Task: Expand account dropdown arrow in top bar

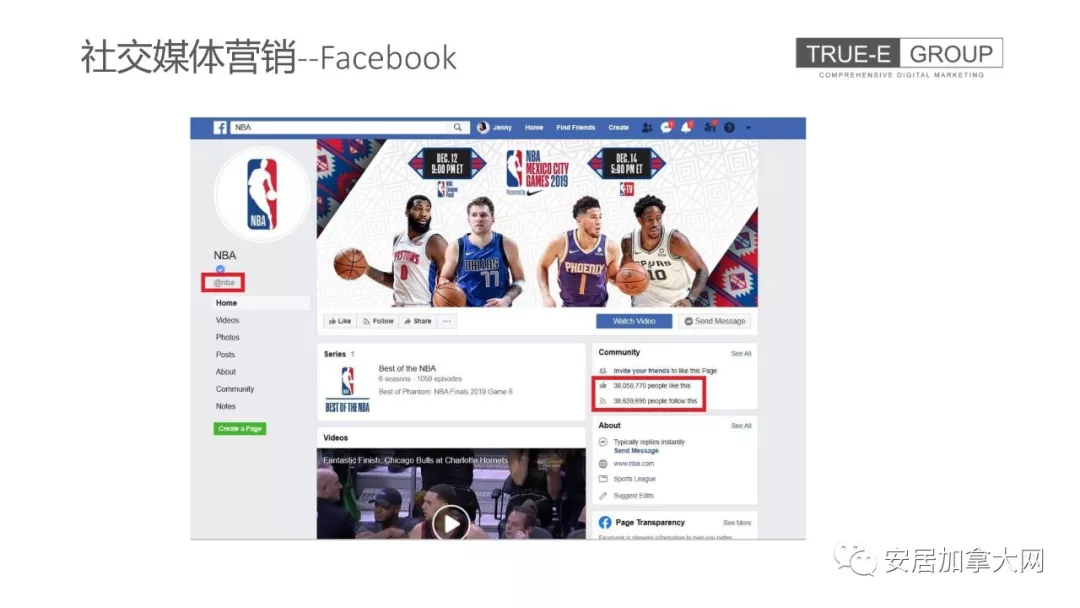Action: click(x=749, y=127)
